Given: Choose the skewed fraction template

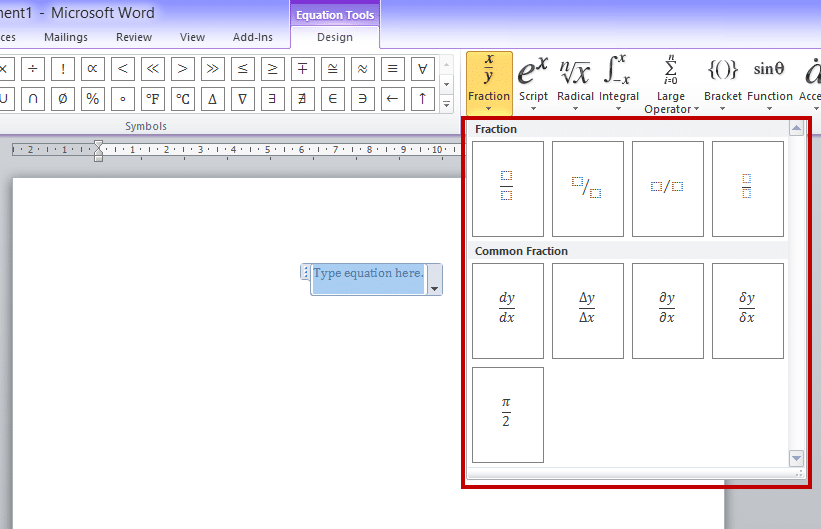Looking at the screenshot, I should pos(587,188).
